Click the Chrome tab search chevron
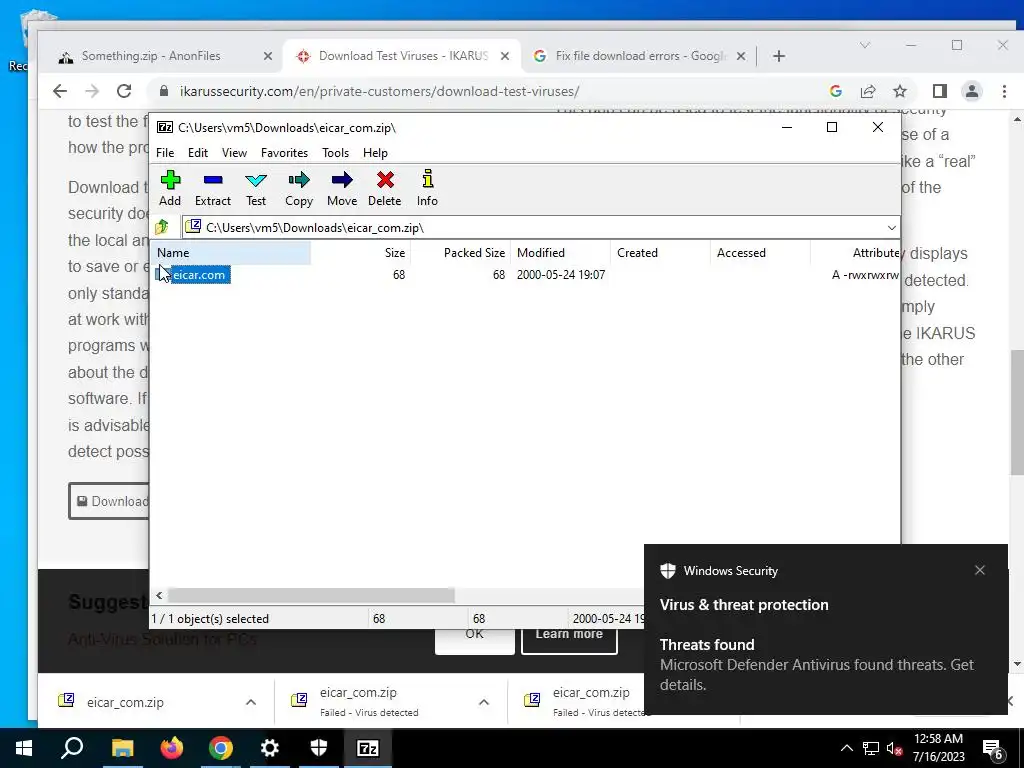The width and height of the screenshot is (1024, 768). pos(865,45)
